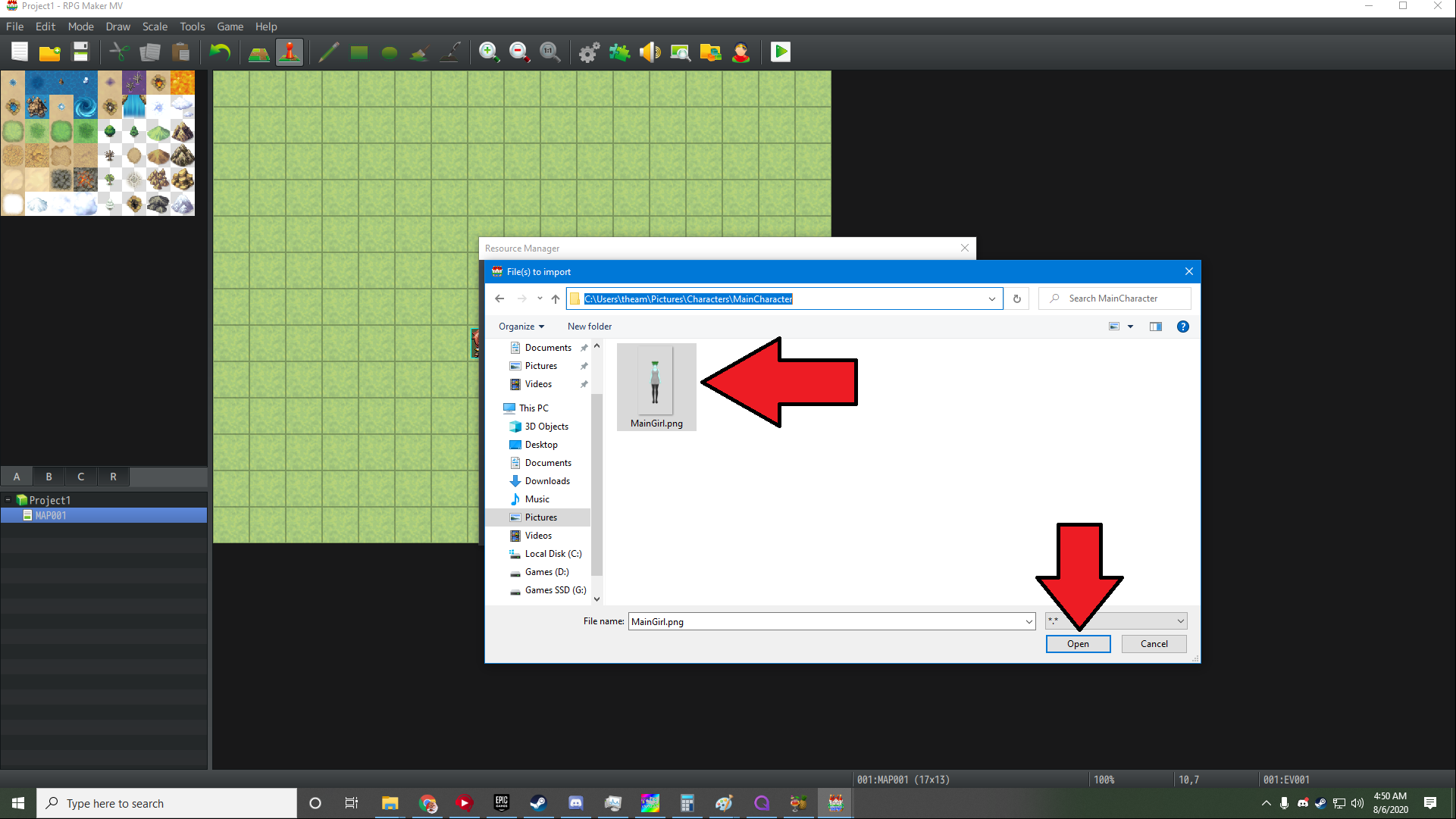Image resolution: width=1456 pixels, height=819 pixels.
Task: Open Steam from the taskbar
Action: click(538, 803)
